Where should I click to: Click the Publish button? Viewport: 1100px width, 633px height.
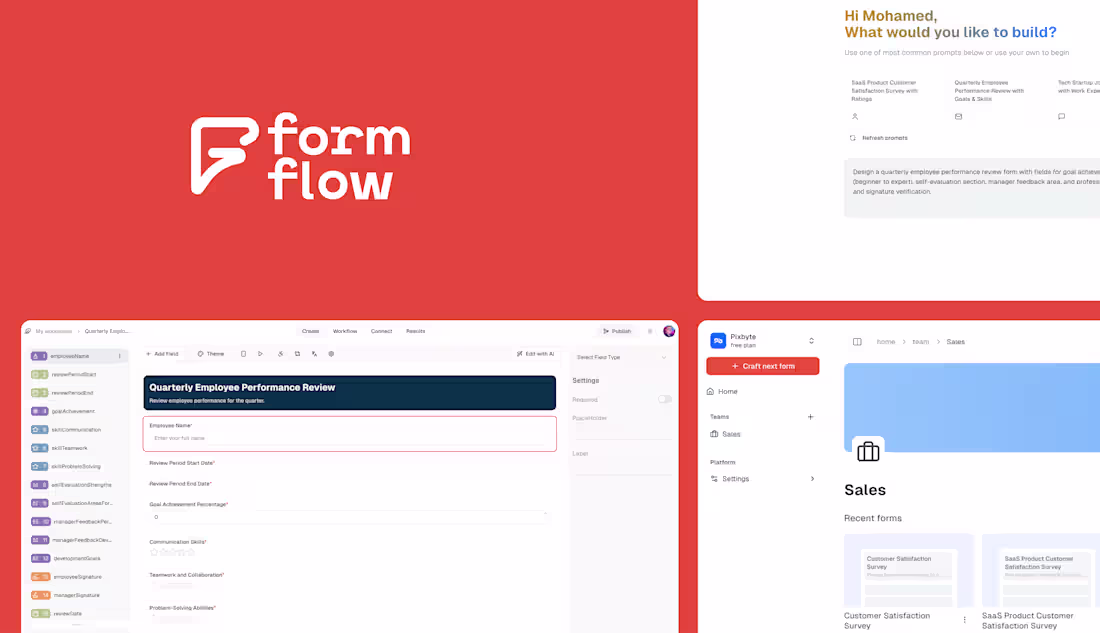click(x=618, y=331)
